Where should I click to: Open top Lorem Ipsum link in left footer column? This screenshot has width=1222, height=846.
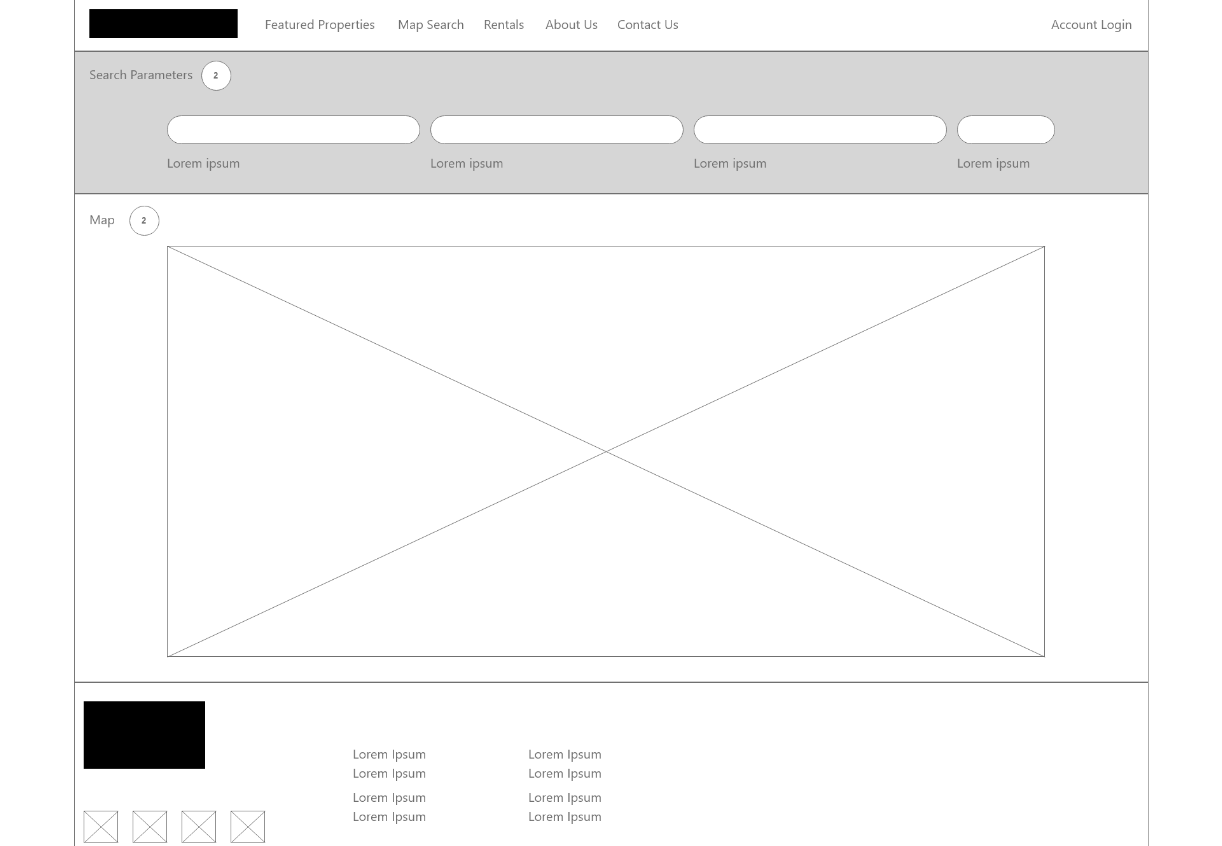click(x=389, y=755)
